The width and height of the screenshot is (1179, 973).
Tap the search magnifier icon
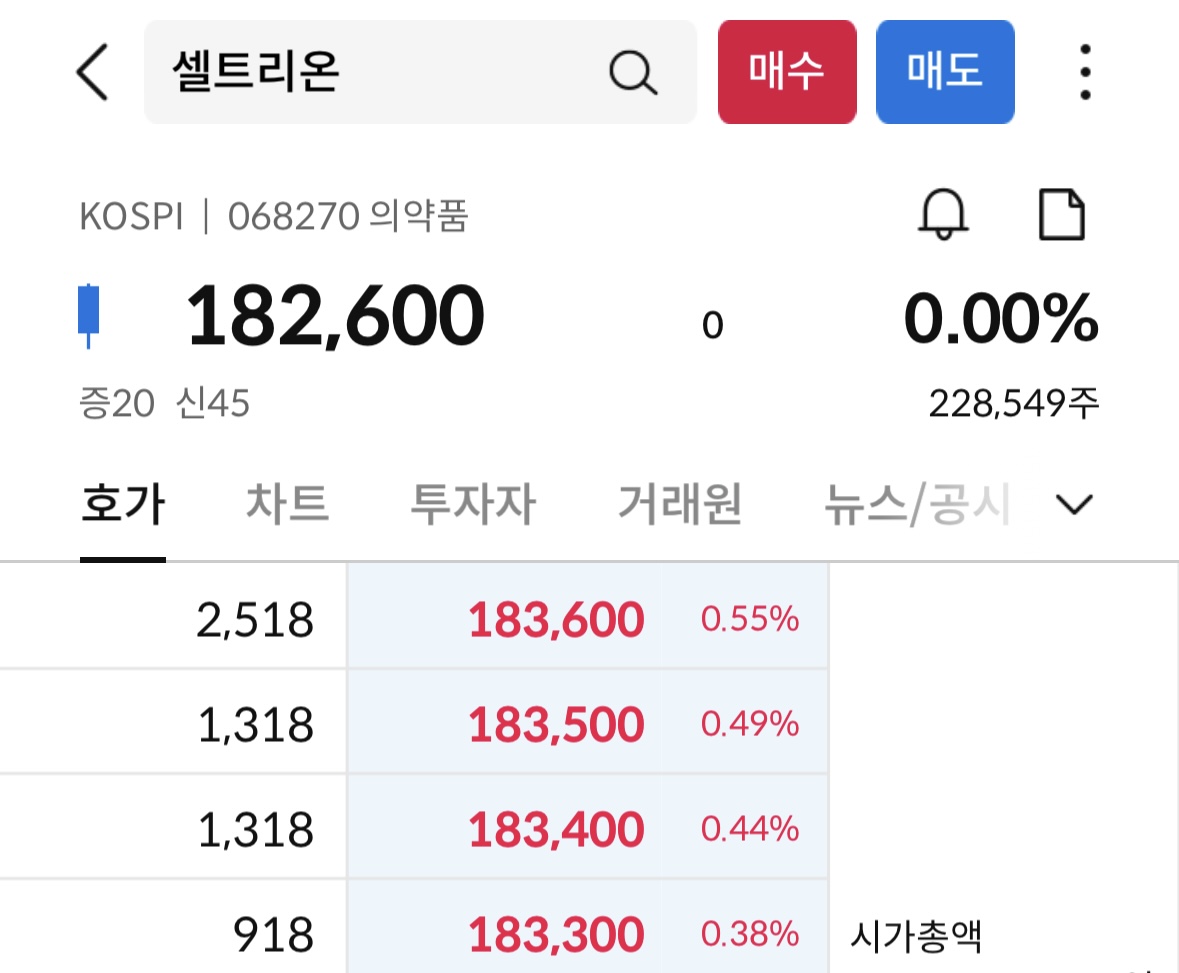tap(633, 72)
